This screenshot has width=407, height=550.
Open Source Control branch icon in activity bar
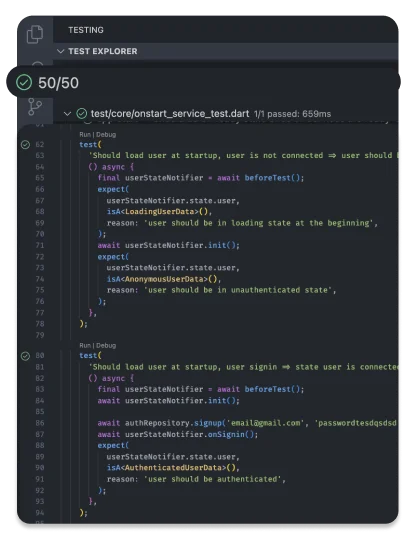35,107
